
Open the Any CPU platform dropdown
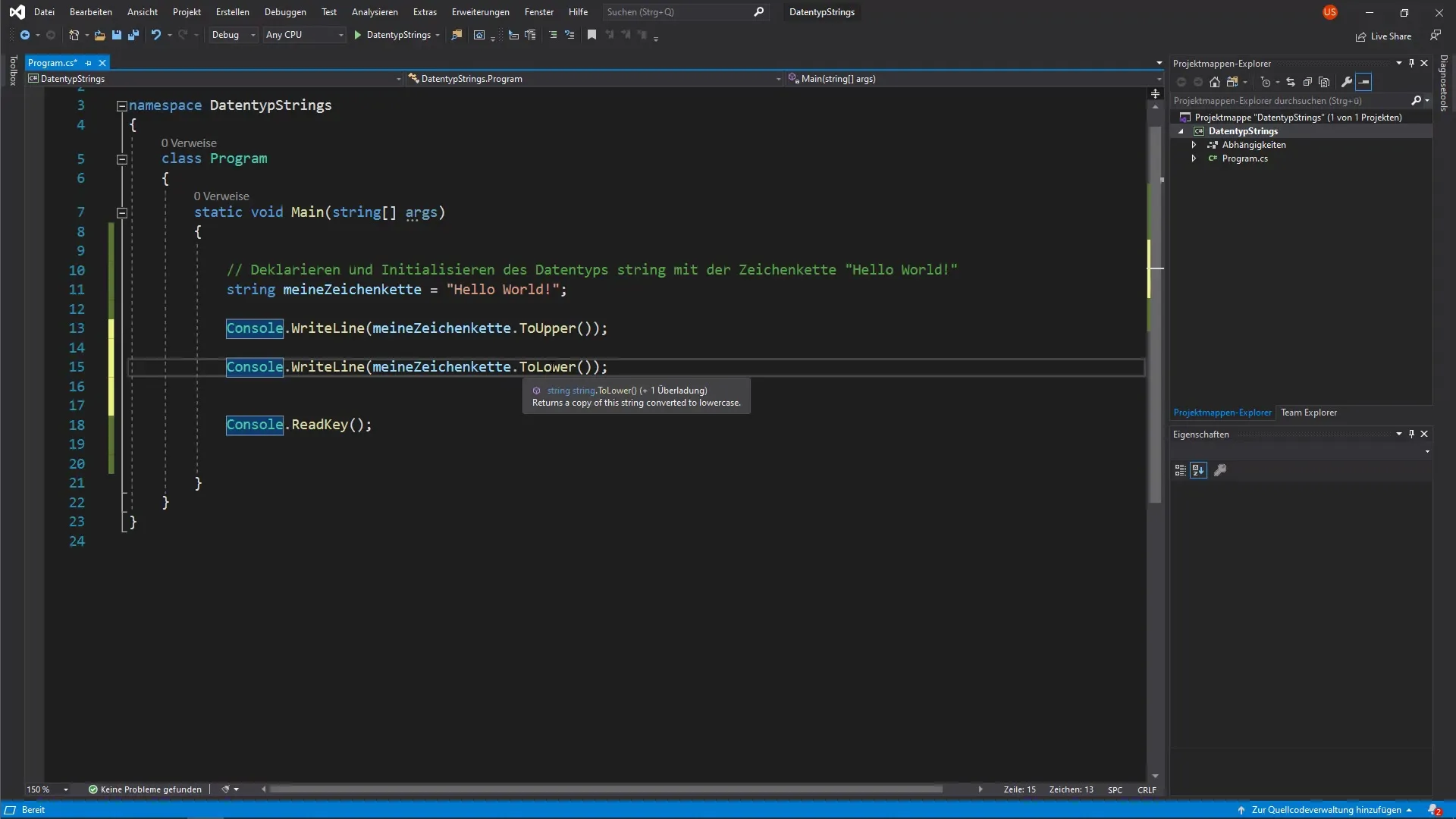304,35
